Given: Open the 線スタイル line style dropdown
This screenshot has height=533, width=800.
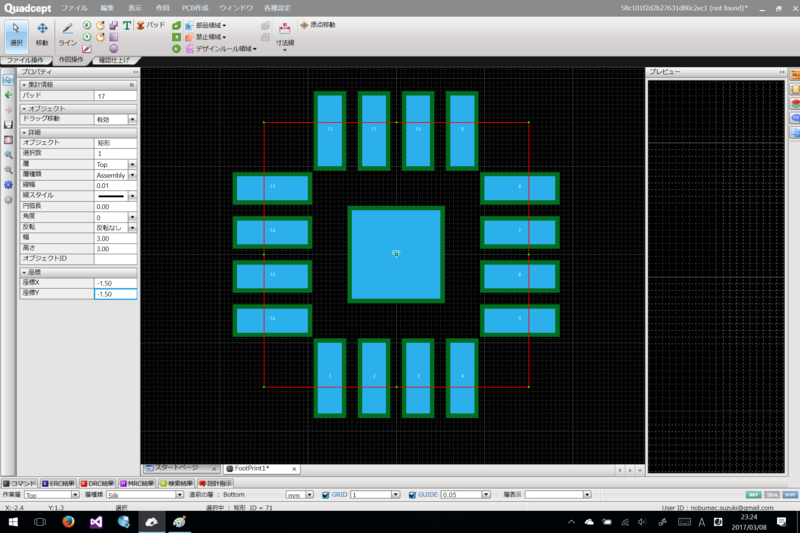Looking at the screenshot, I should (132, 196).
